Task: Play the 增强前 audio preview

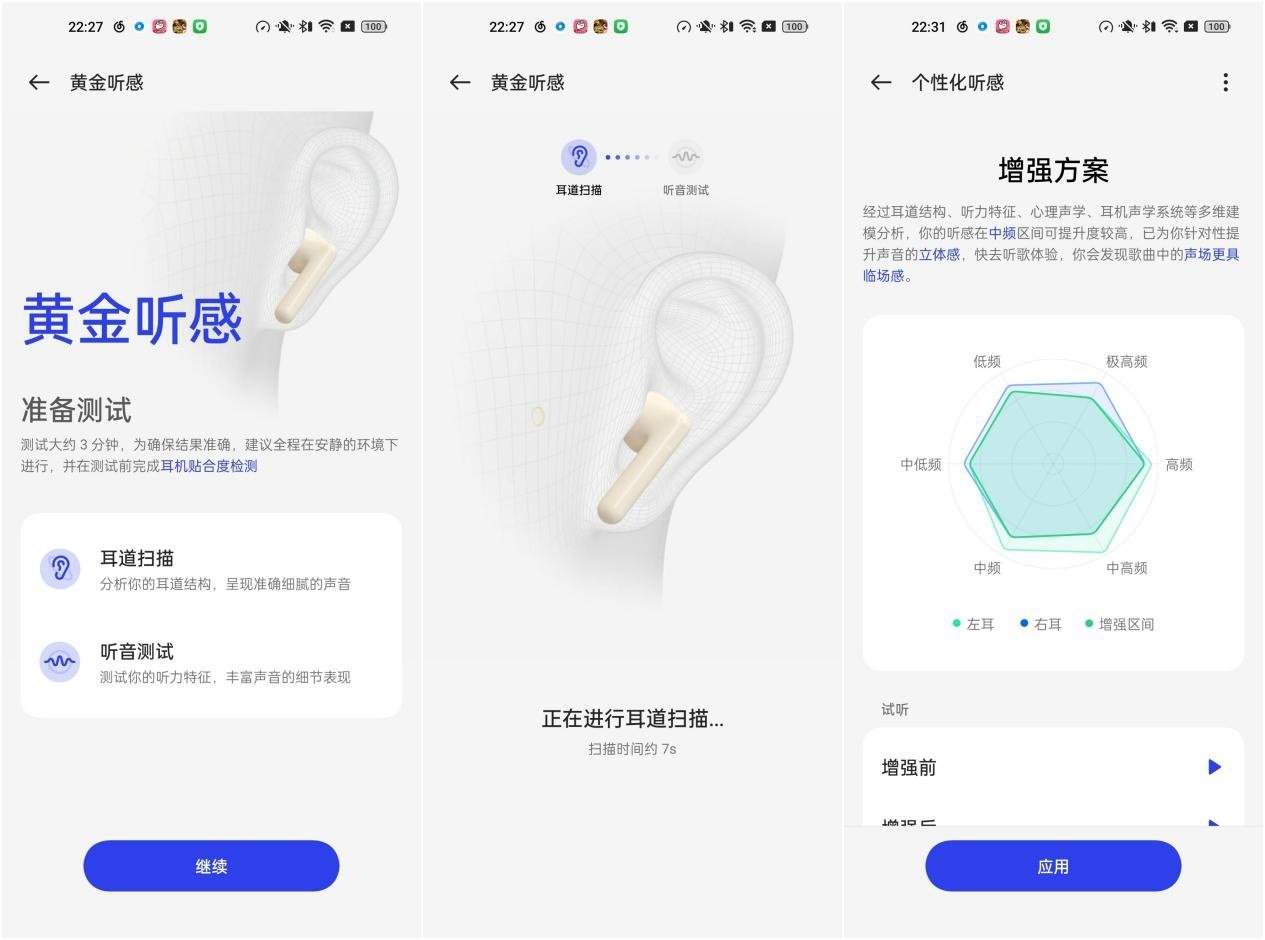Action: click(1214, 767)
